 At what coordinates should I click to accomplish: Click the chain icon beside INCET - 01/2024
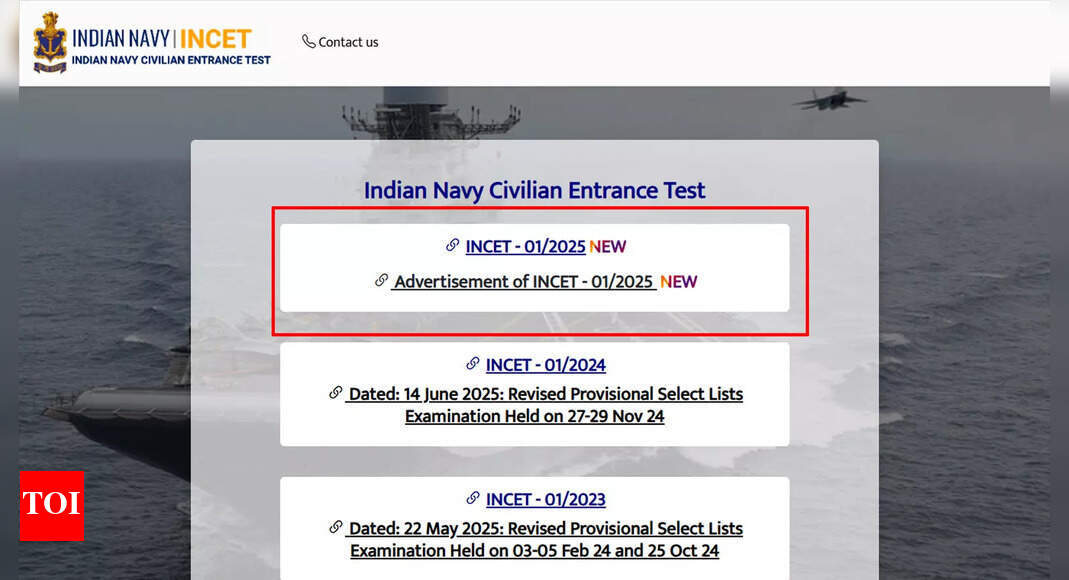point(472,363)
